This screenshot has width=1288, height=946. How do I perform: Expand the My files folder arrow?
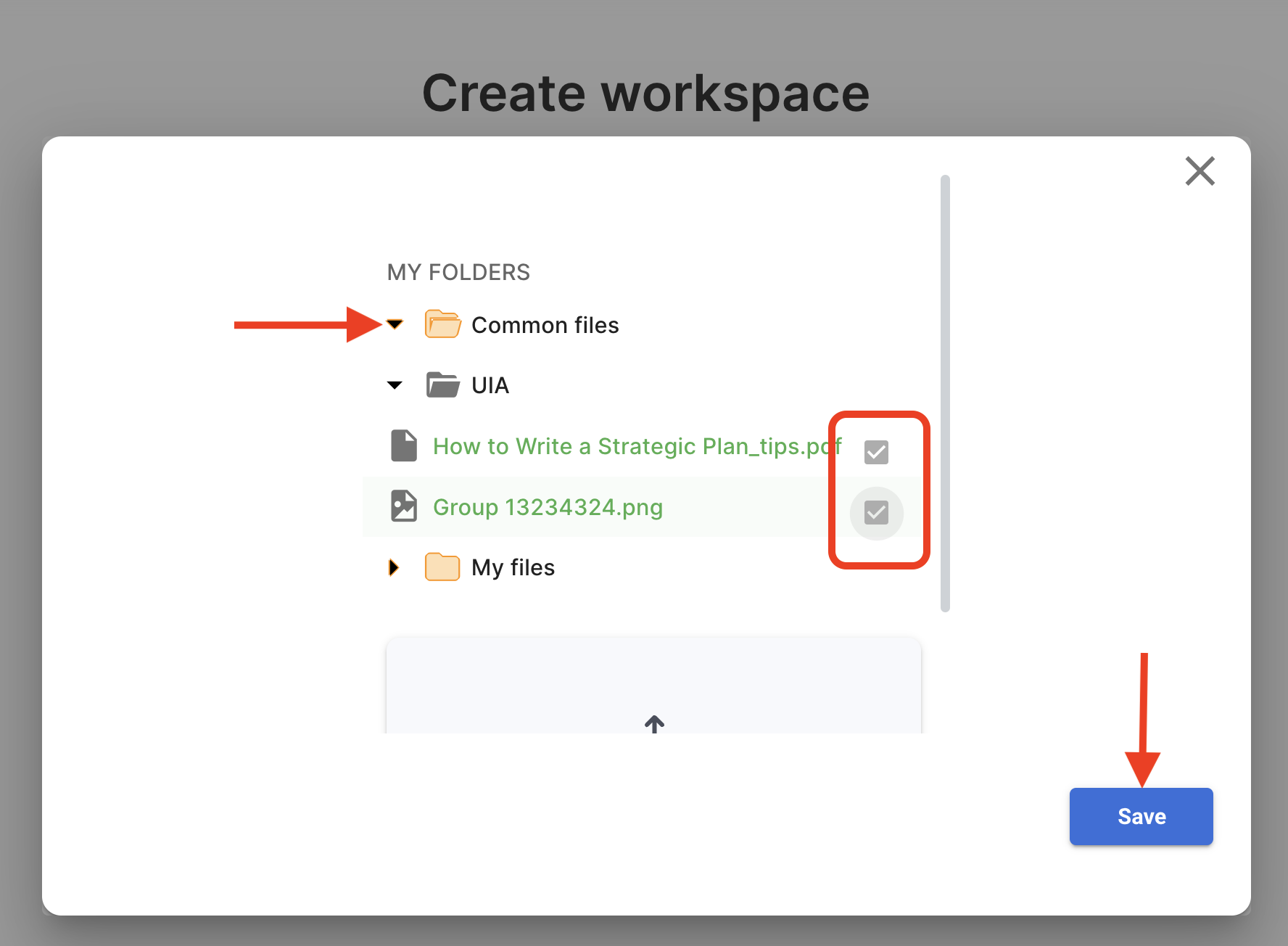pyautogui.click(x=394, y=567)
